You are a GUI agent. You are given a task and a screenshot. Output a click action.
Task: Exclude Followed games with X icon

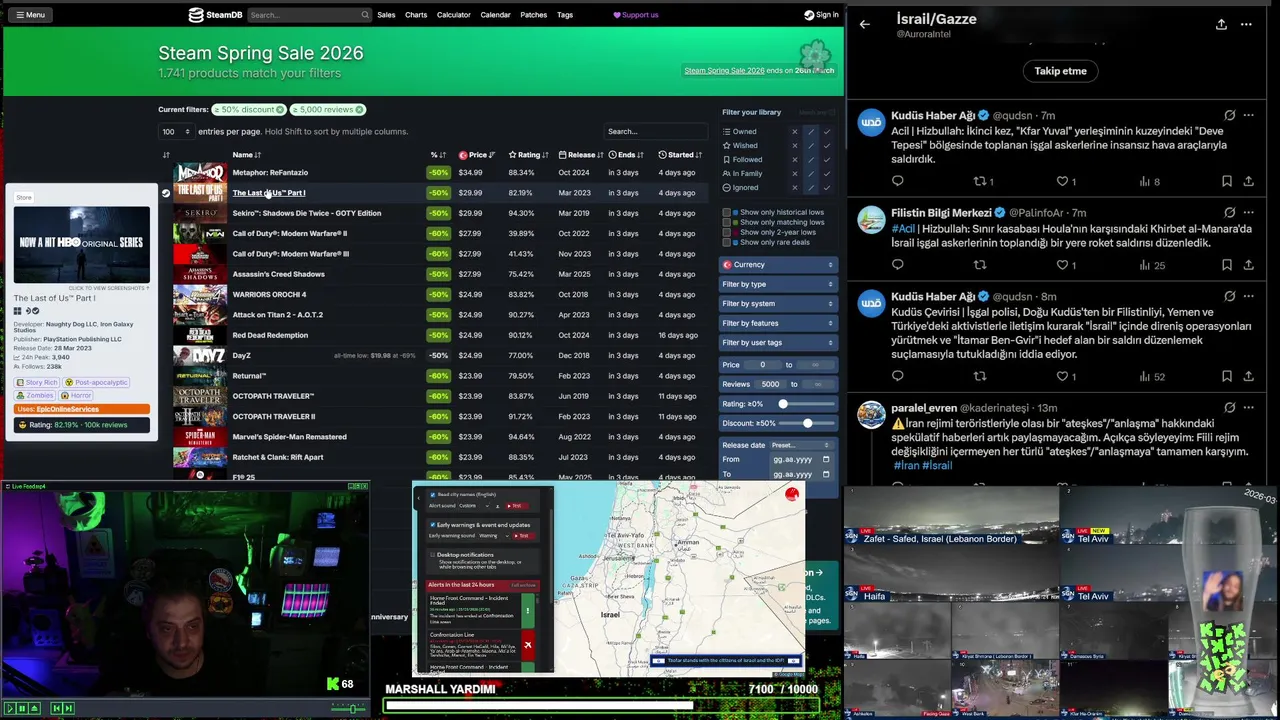(795, 160)
